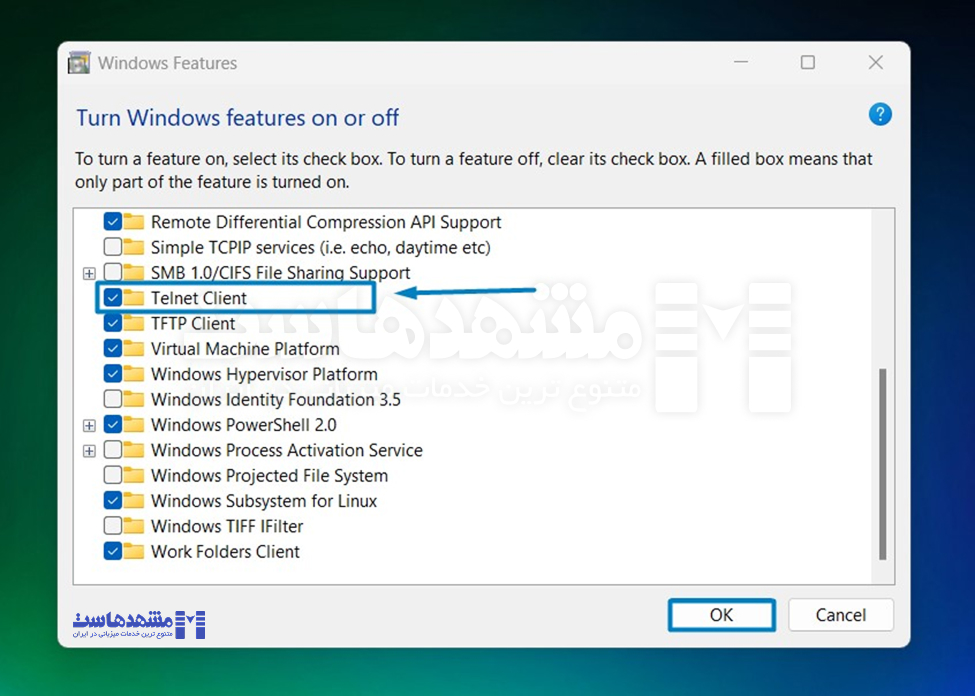Check SMB 1.0/CIFS File Sharing Support box
Screen dimensions: 975x696
pos(113,272)
